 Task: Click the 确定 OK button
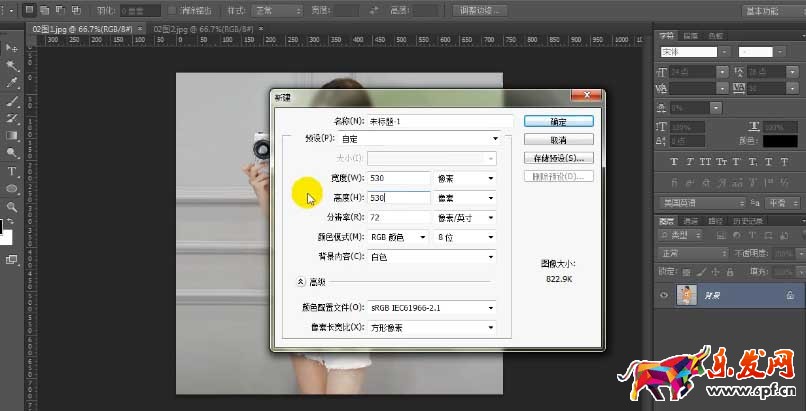coord(558,121)
